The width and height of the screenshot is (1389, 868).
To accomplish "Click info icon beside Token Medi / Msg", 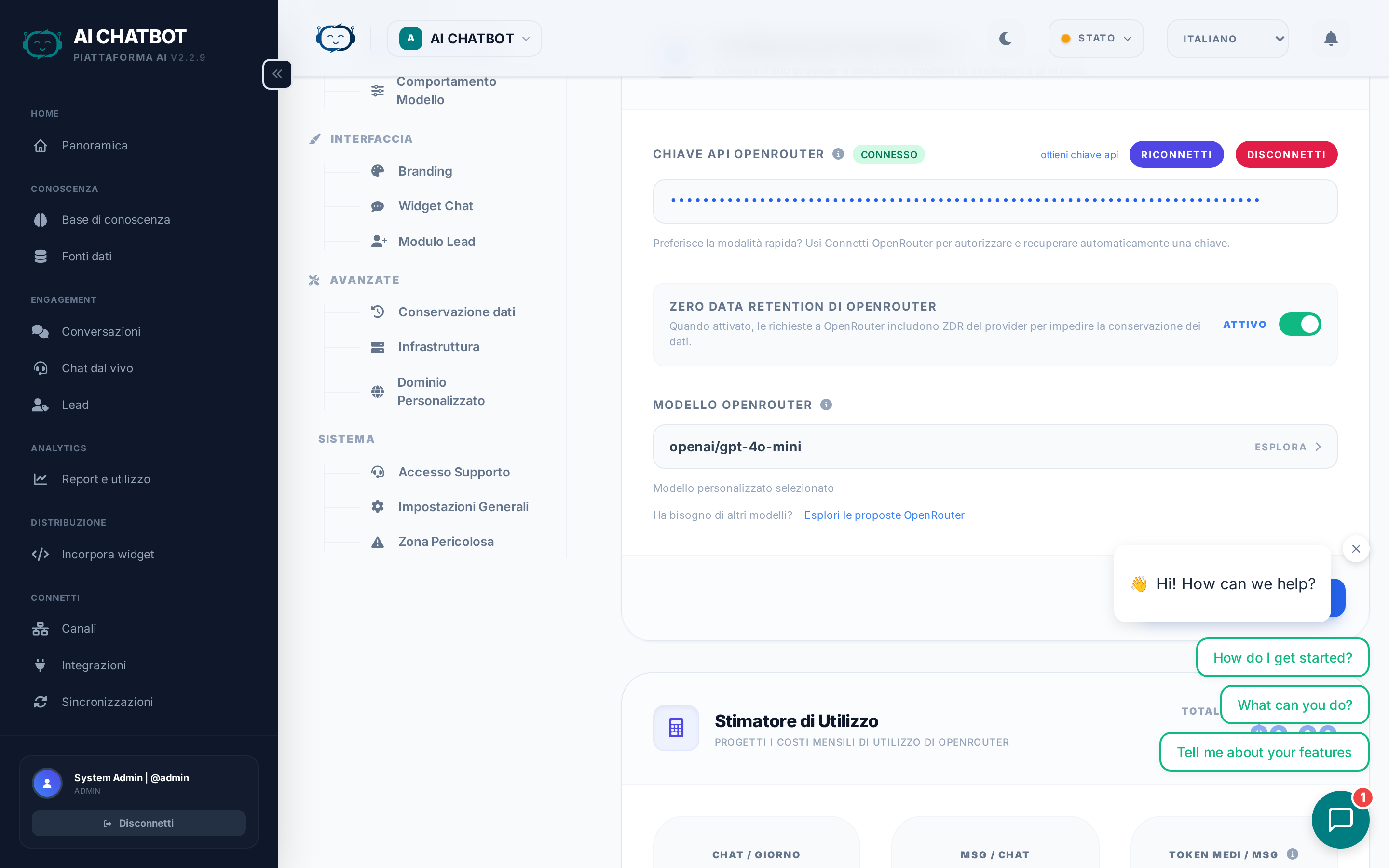I will point(1293,854).
